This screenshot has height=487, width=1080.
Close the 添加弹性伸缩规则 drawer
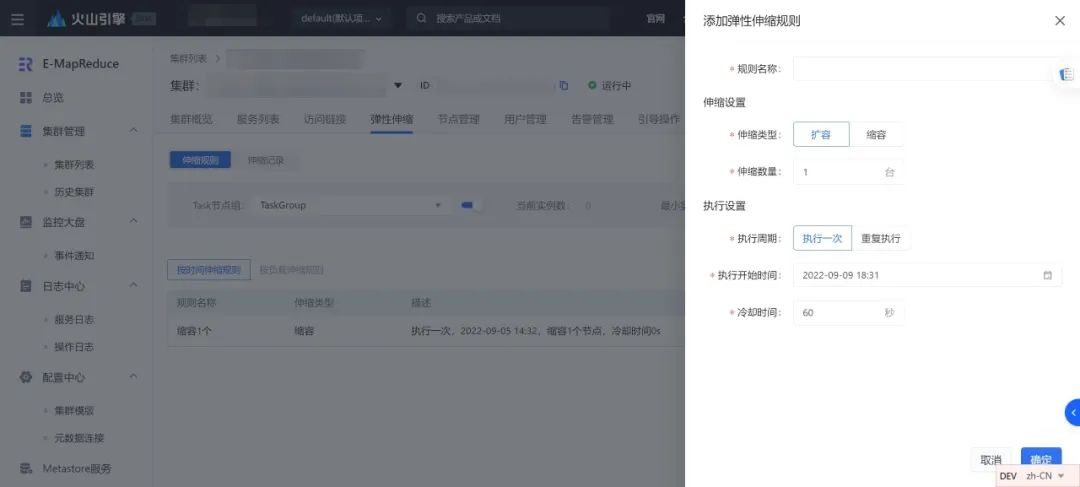[1060, 21]
